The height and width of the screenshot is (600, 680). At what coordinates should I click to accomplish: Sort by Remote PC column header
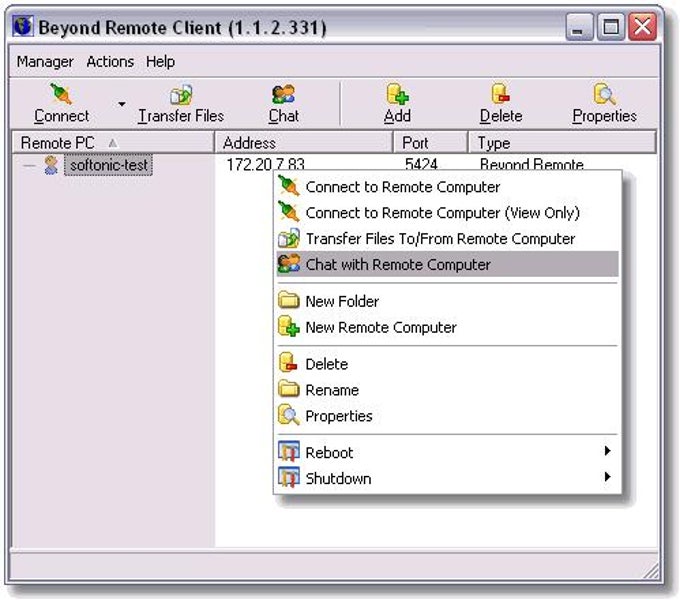tap(113, 143)
